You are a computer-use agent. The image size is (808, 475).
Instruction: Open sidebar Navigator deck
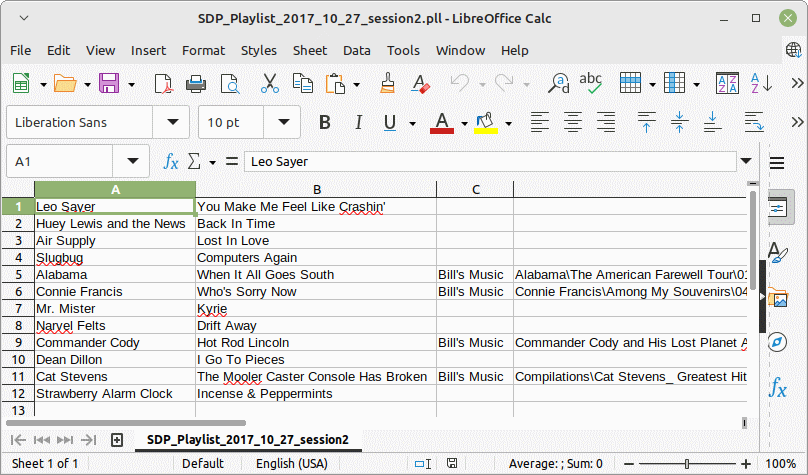tap(778, 342)
